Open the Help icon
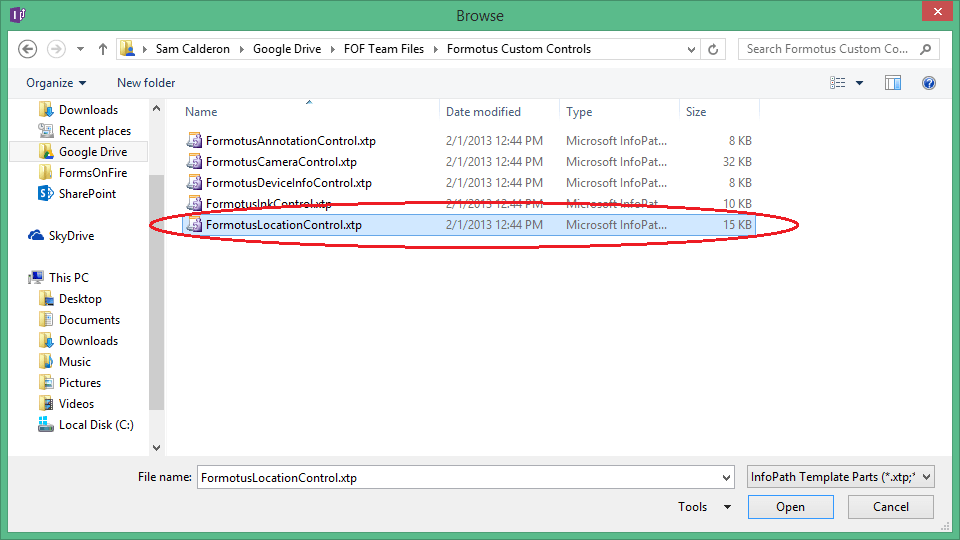This screenshot has width=960, height=540. pos(928,83)
